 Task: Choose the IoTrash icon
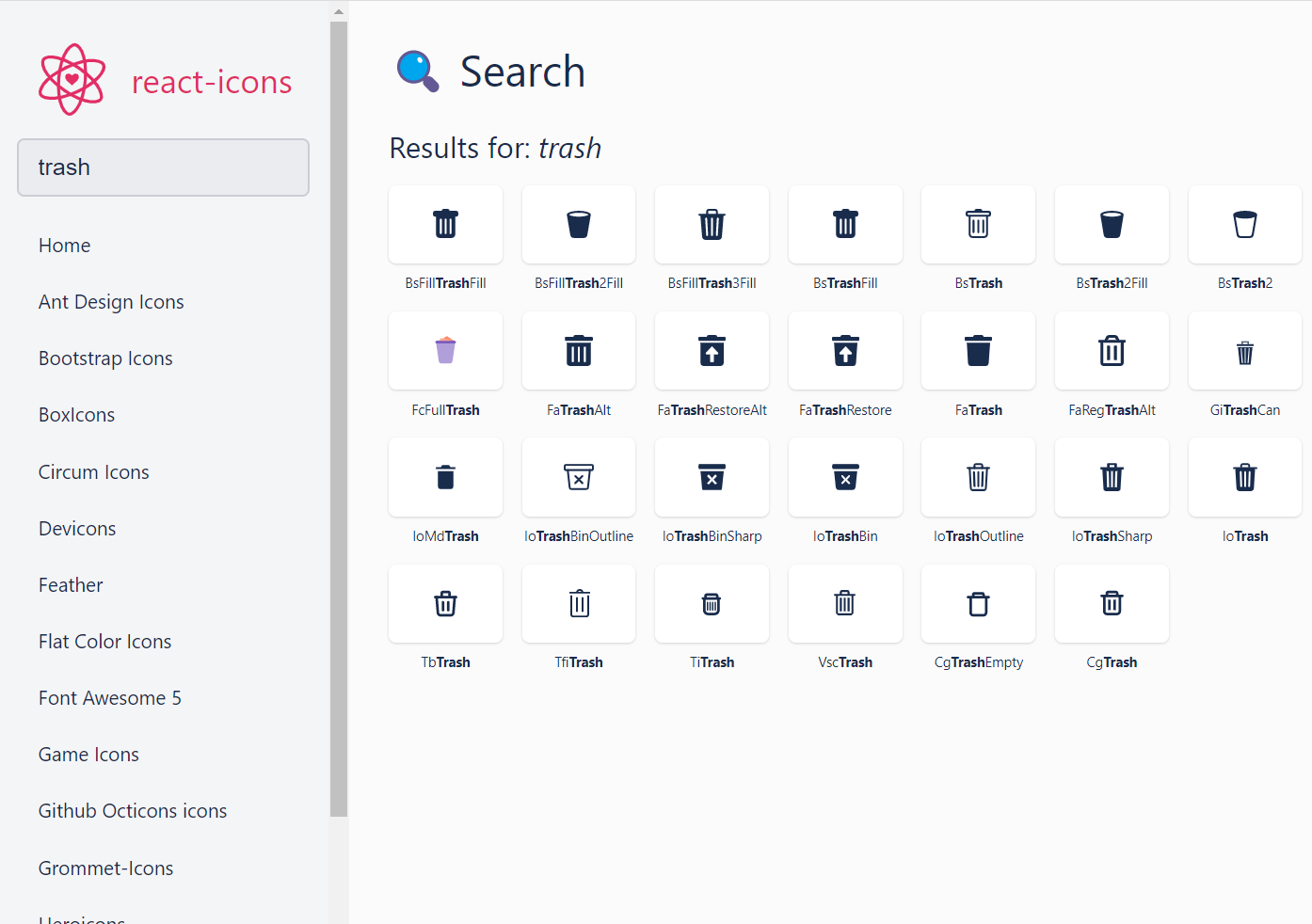(1245, 477)
